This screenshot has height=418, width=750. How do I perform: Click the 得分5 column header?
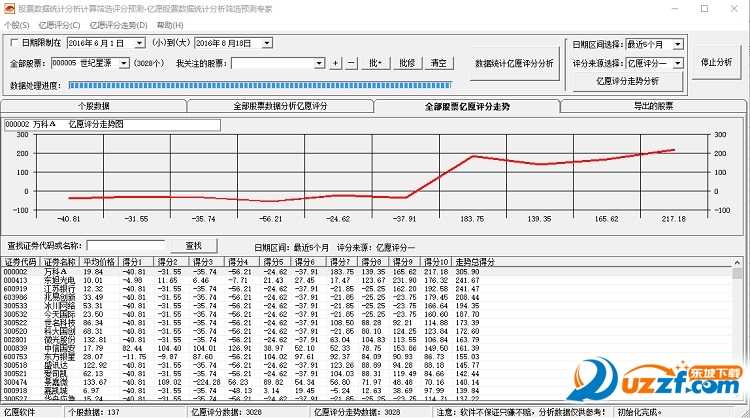[x=277, y=262]
